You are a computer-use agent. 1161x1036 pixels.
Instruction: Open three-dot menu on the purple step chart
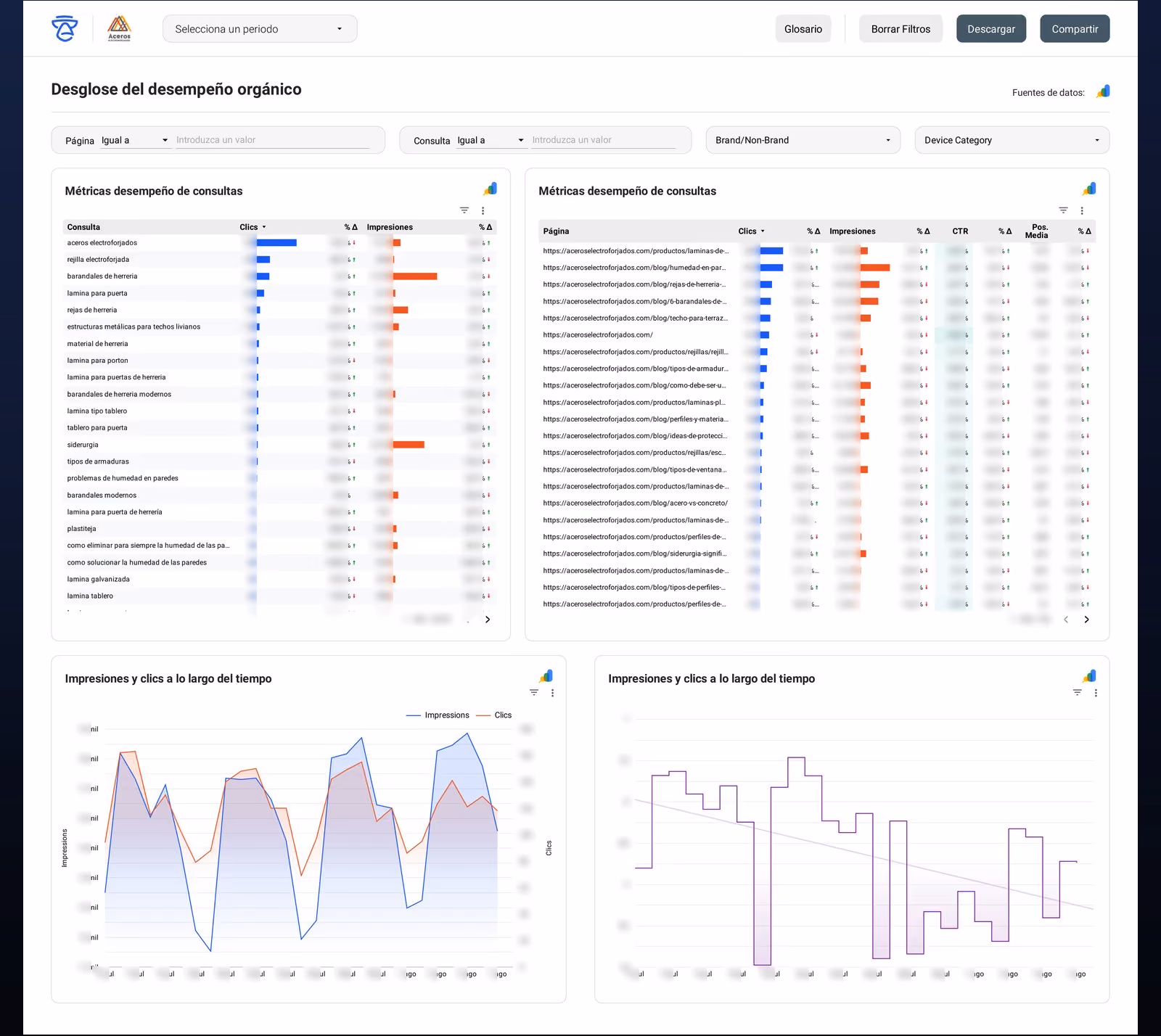coord(1096,693)
